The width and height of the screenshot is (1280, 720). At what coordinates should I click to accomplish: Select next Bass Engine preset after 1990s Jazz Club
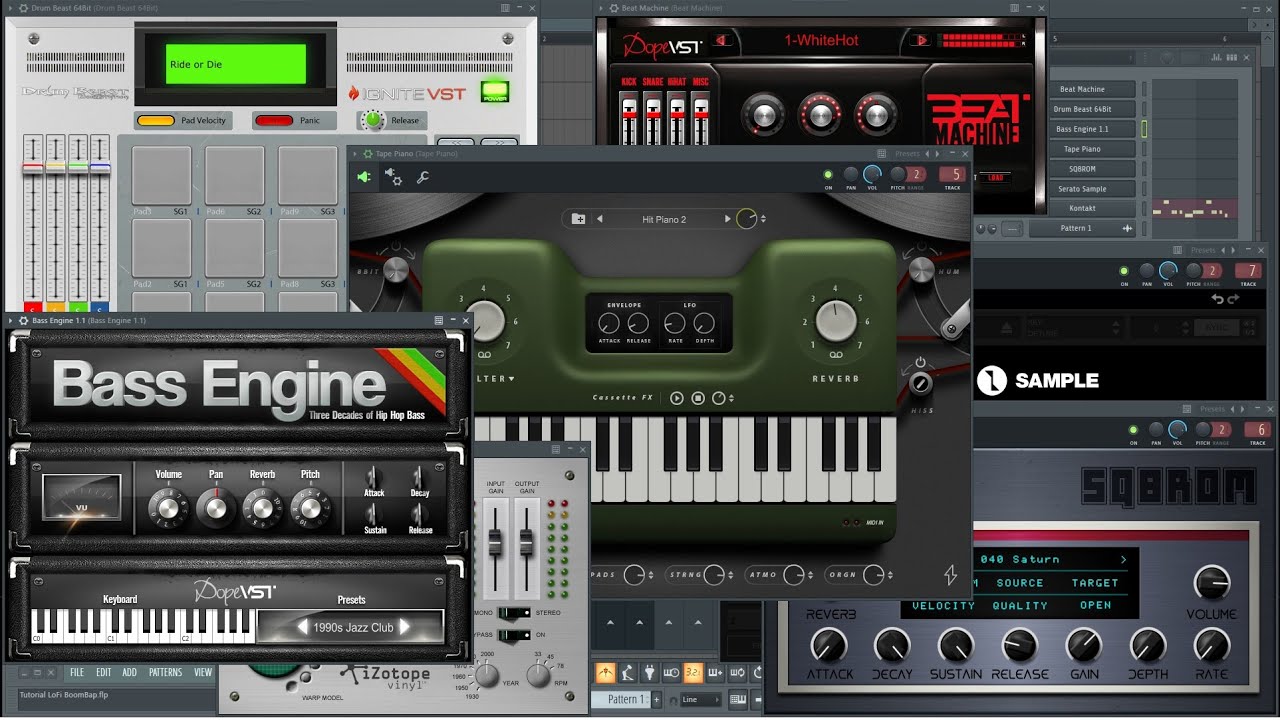[405, 627]
